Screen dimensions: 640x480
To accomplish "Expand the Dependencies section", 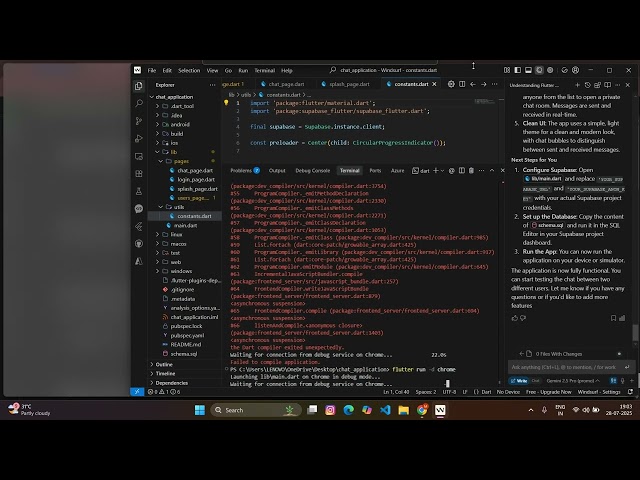I will [171, 383].
